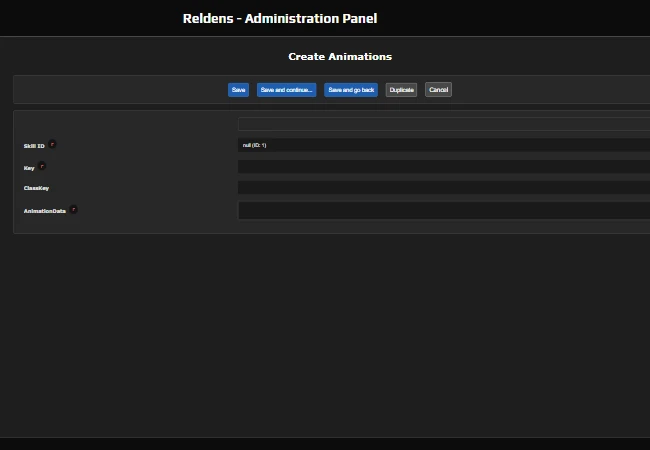Click the empty top field above Skill ID

point(444,124)
